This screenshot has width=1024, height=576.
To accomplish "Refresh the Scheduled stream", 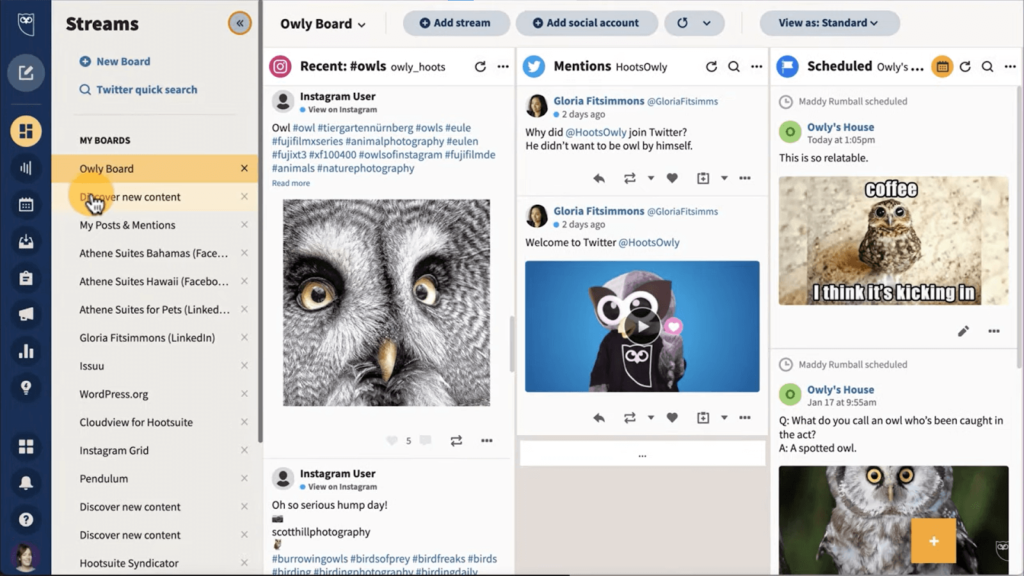I will pyautogui.click(x=965, y=67).
